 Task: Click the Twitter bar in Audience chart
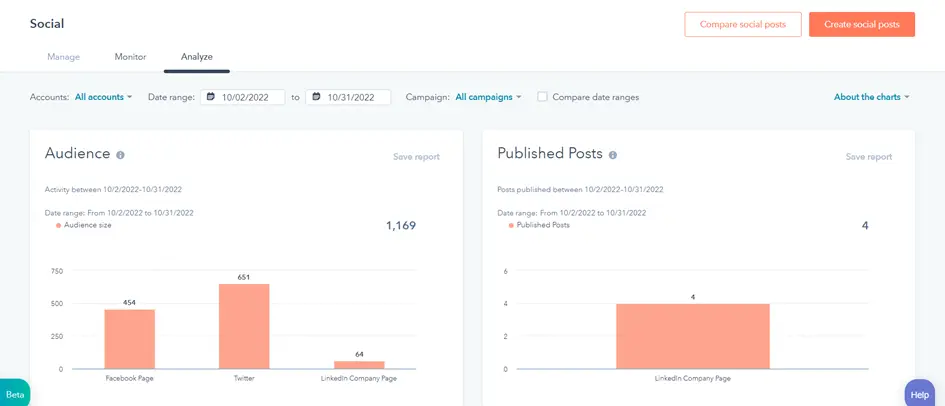click(244, 326)
